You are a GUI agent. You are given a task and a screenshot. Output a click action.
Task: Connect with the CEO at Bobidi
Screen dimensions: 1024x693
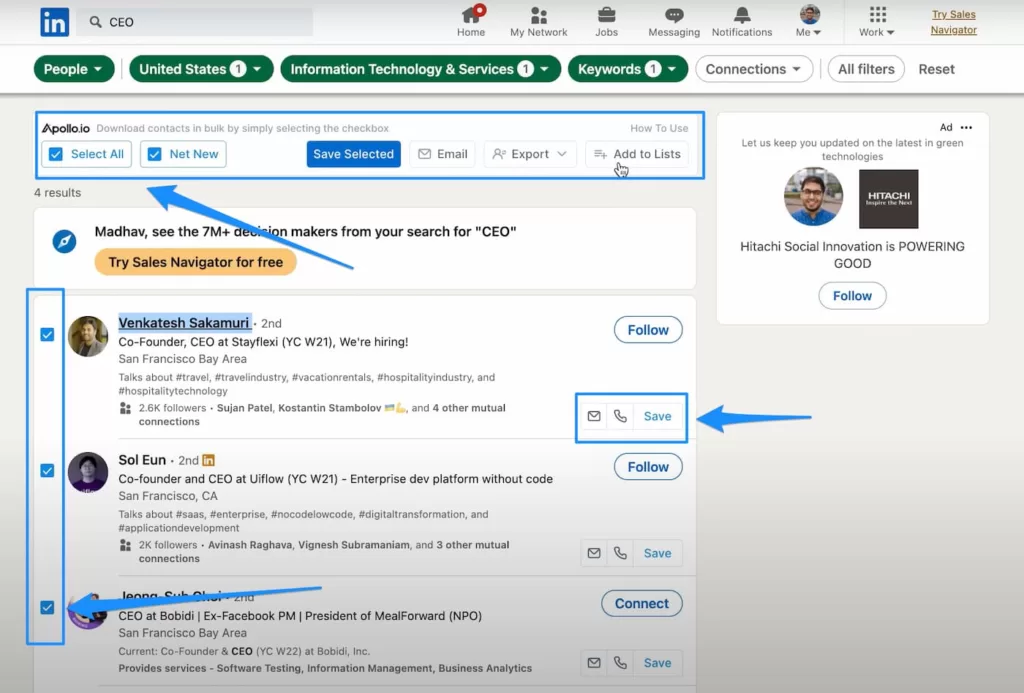[641, 604]
